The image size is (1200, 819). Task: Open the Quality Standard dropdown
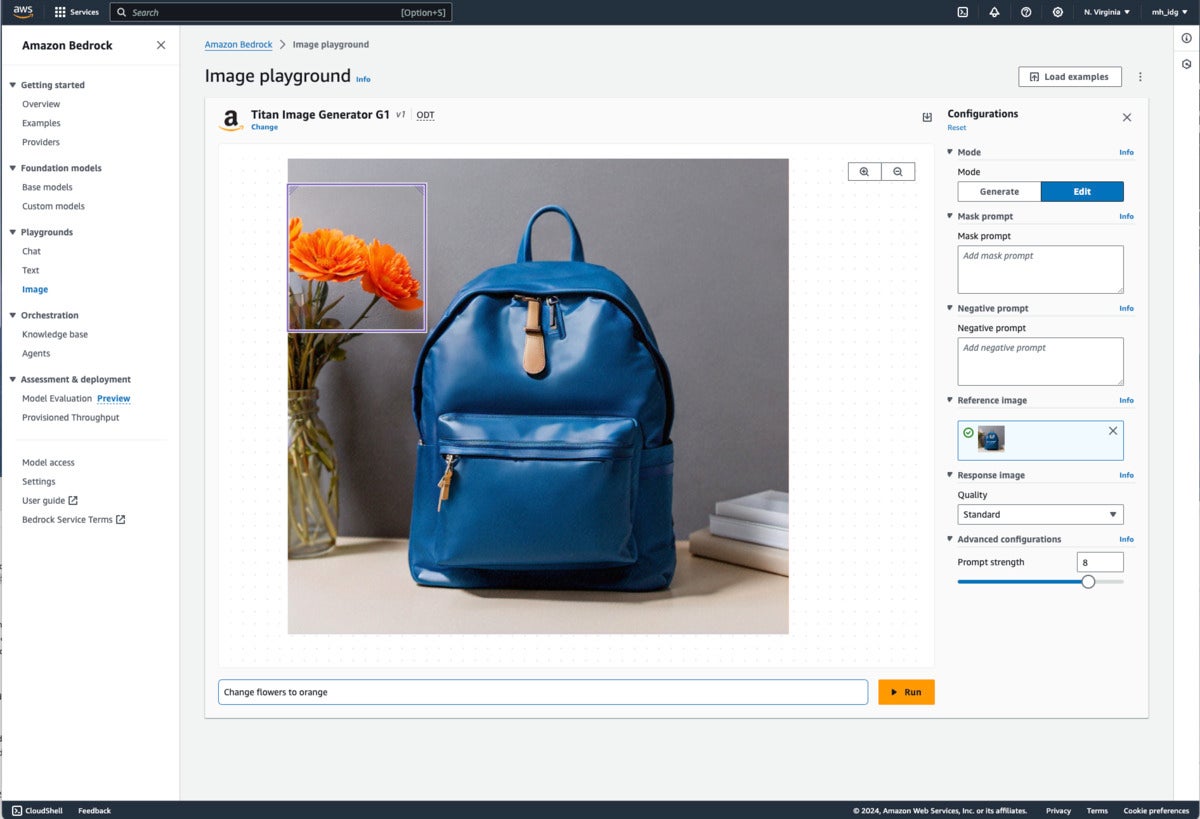[x=1040, y=514]
